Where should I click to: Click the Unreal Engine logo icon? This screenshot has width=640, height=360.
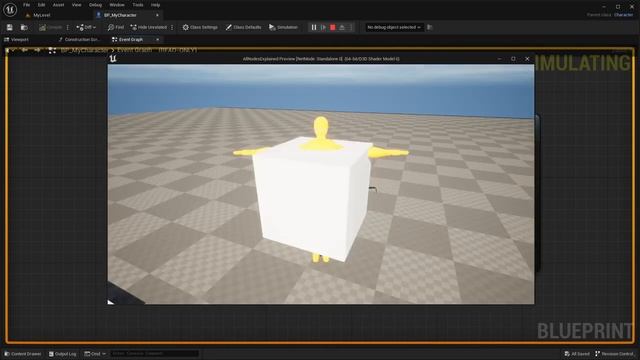tap(10, 9)
